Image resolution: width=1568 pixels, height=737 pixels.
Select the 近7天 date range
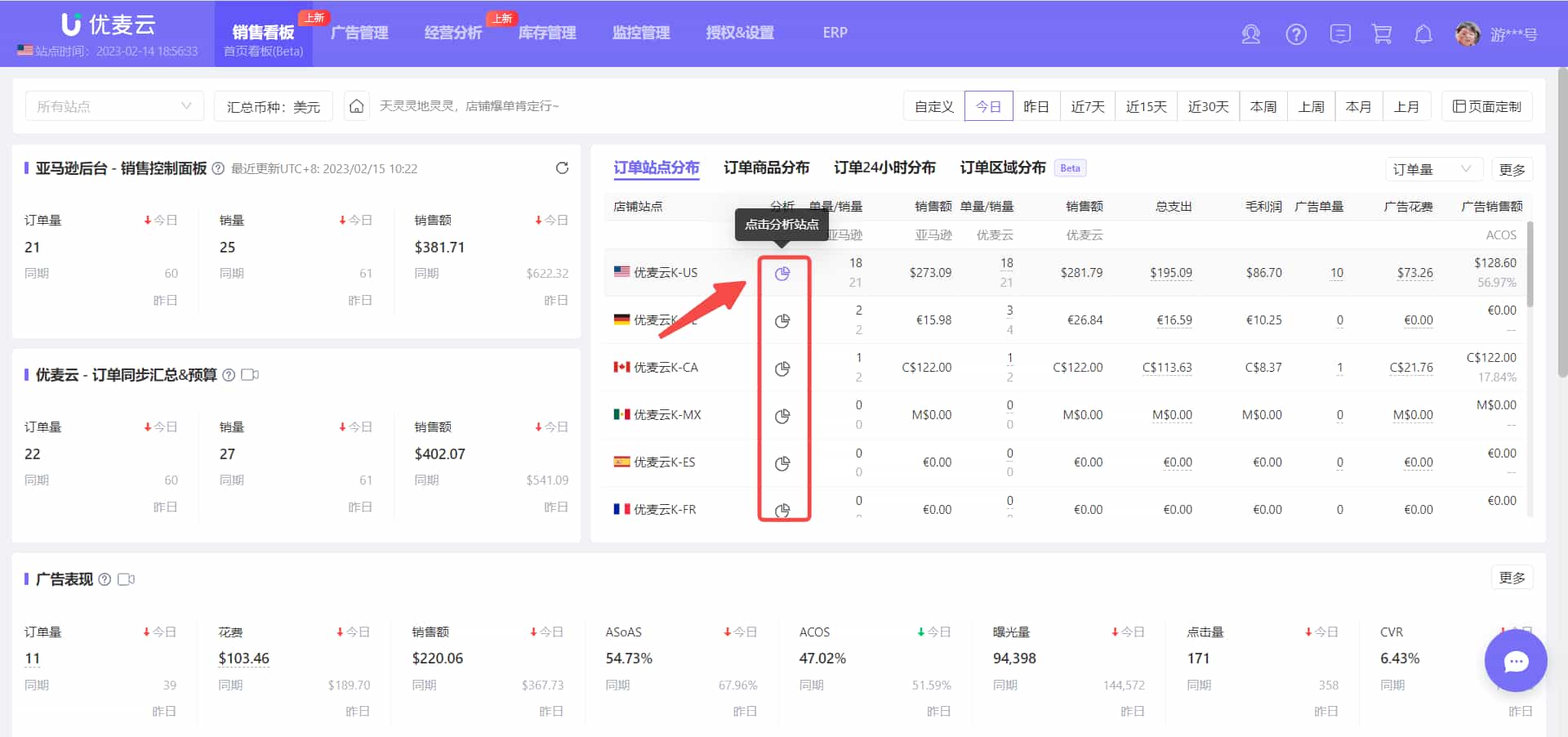[1088, 106]
